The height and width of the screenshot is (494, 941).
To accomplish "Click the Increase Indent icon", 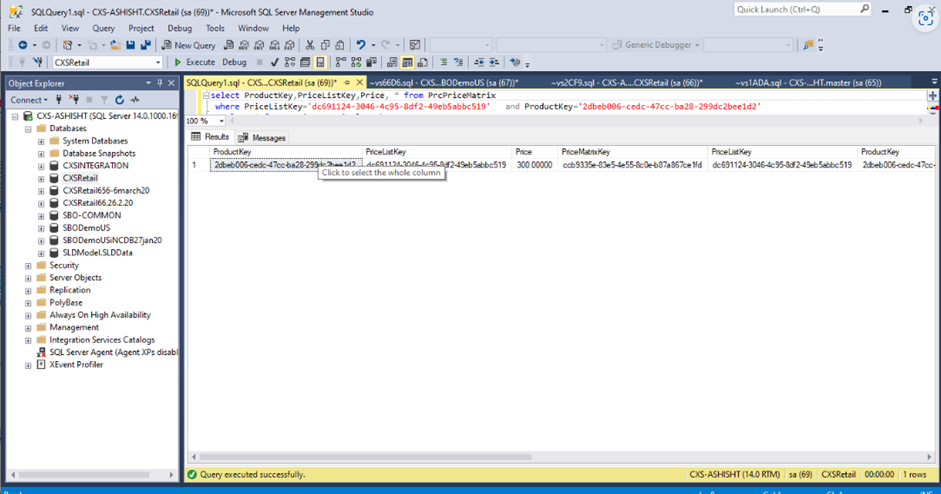I will (494, 62).
